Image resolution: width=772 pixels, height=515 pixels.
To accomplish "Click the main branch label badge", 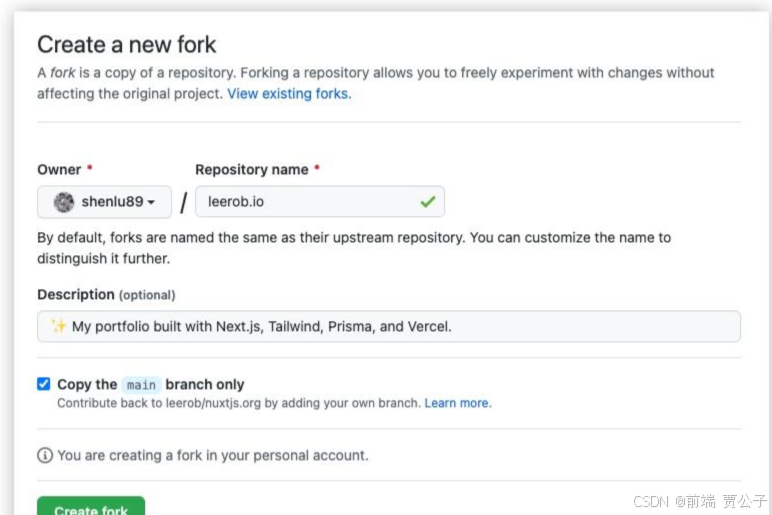I will click(x=141, y=385).
